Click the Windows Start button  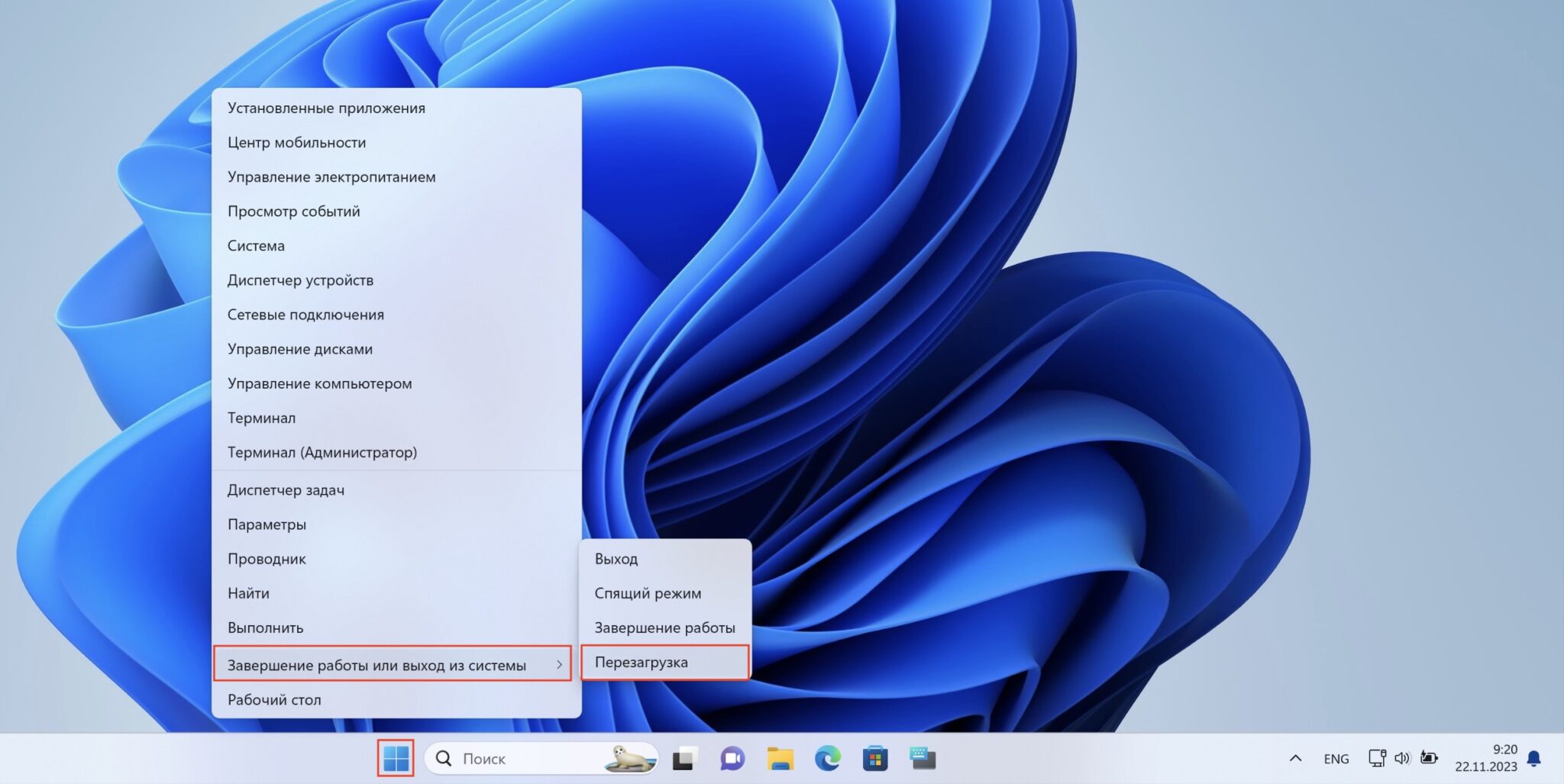(x=396, y=758)
